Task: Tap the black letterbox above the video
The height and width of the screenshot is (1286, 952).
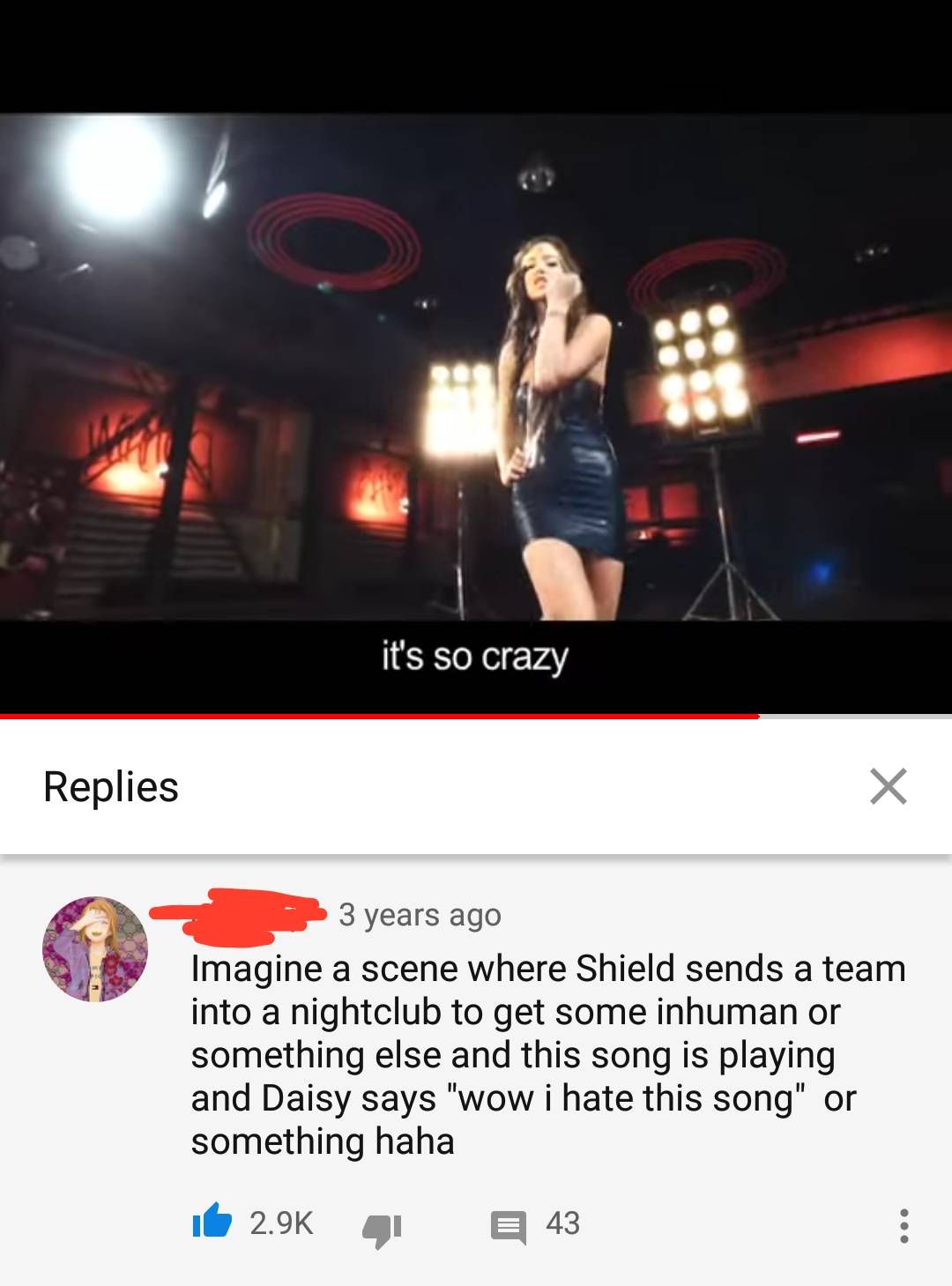Action: pyautogui.click(x=476, y=56)
